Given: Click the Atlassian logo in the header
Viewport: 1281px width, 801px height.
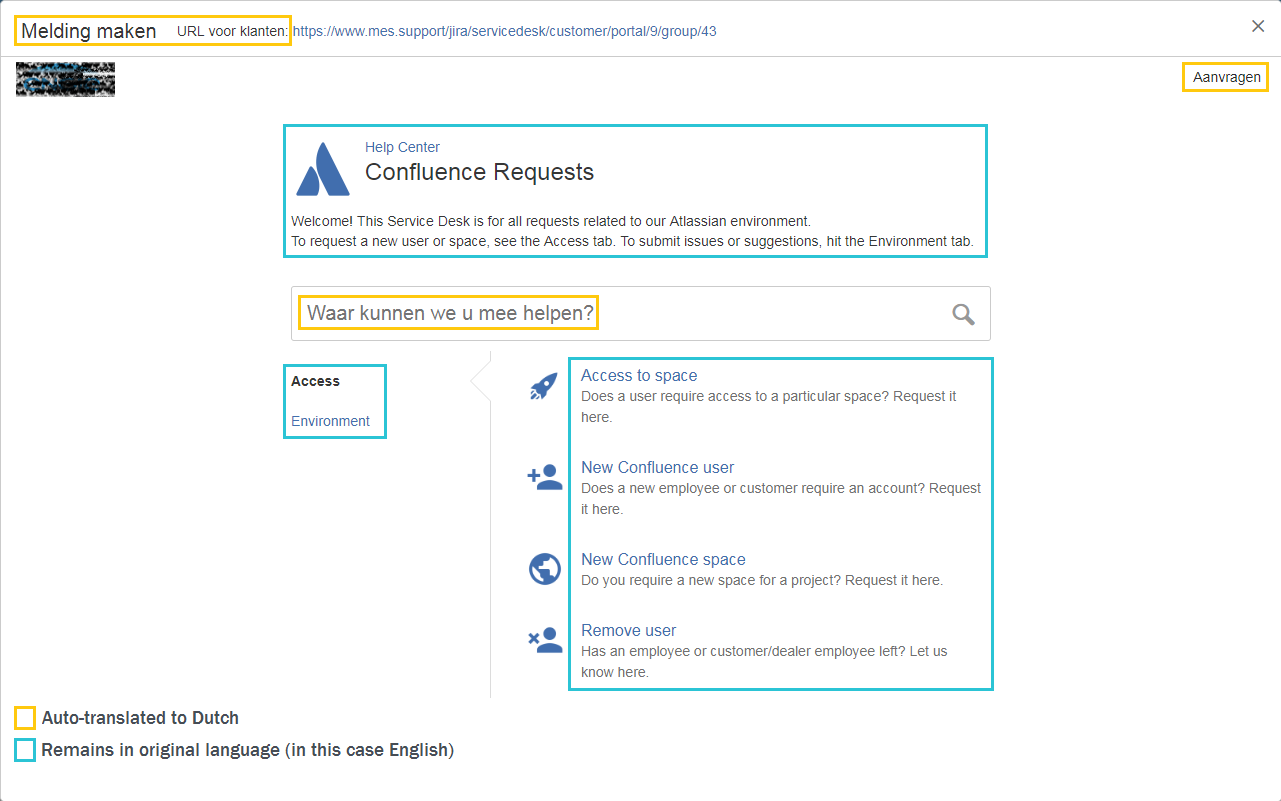Looking at the screenshot, I should pos(323,169).
